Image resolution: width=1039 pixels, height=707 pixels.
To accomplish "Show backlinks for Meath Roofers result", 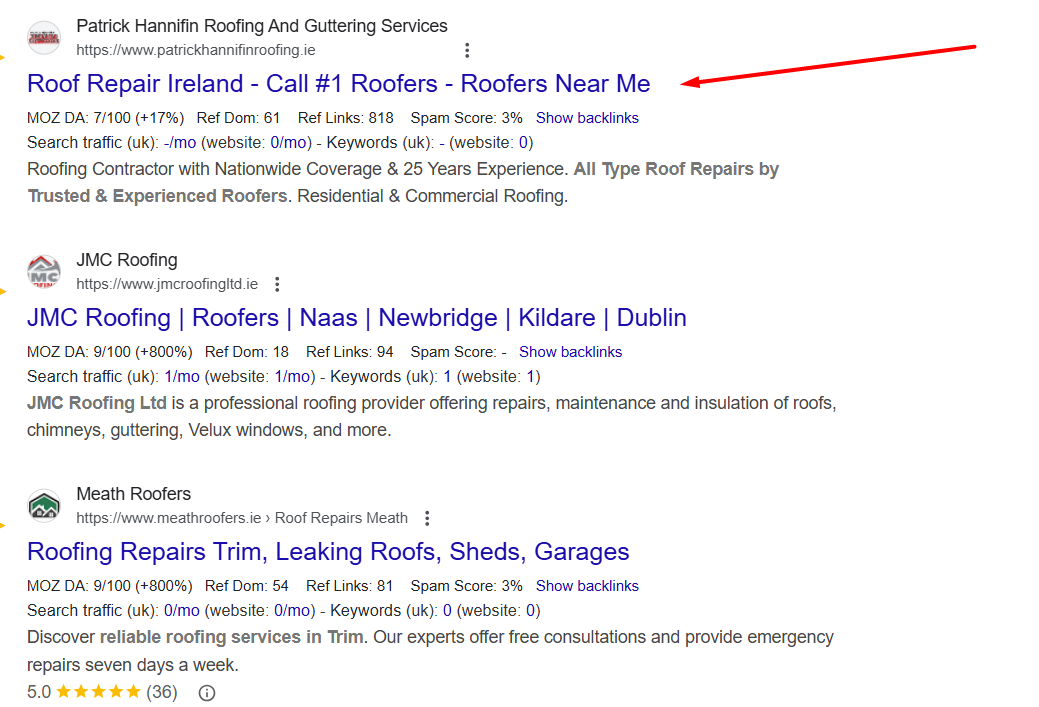I will click(x=587, y=586).
